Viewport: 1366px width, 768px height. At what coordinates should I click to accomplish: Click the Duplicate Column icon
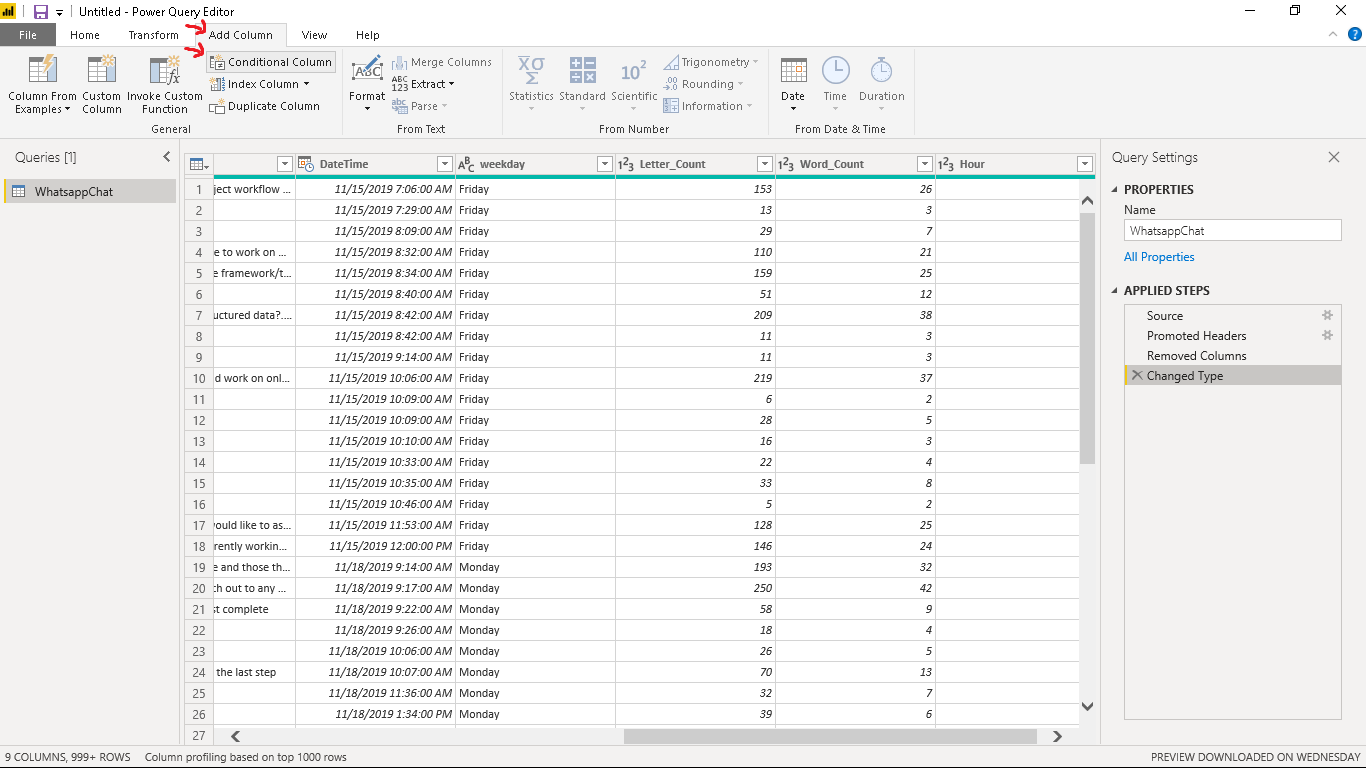(x=217, y=106)
